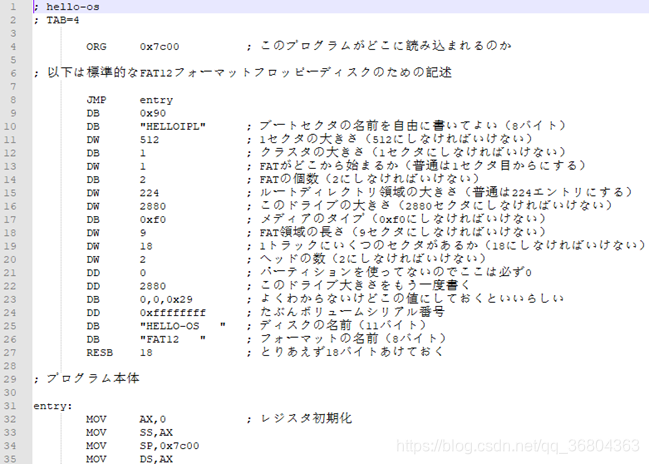
Task: Click the "FAT12" string on line 26
Action: click(173, 339)
